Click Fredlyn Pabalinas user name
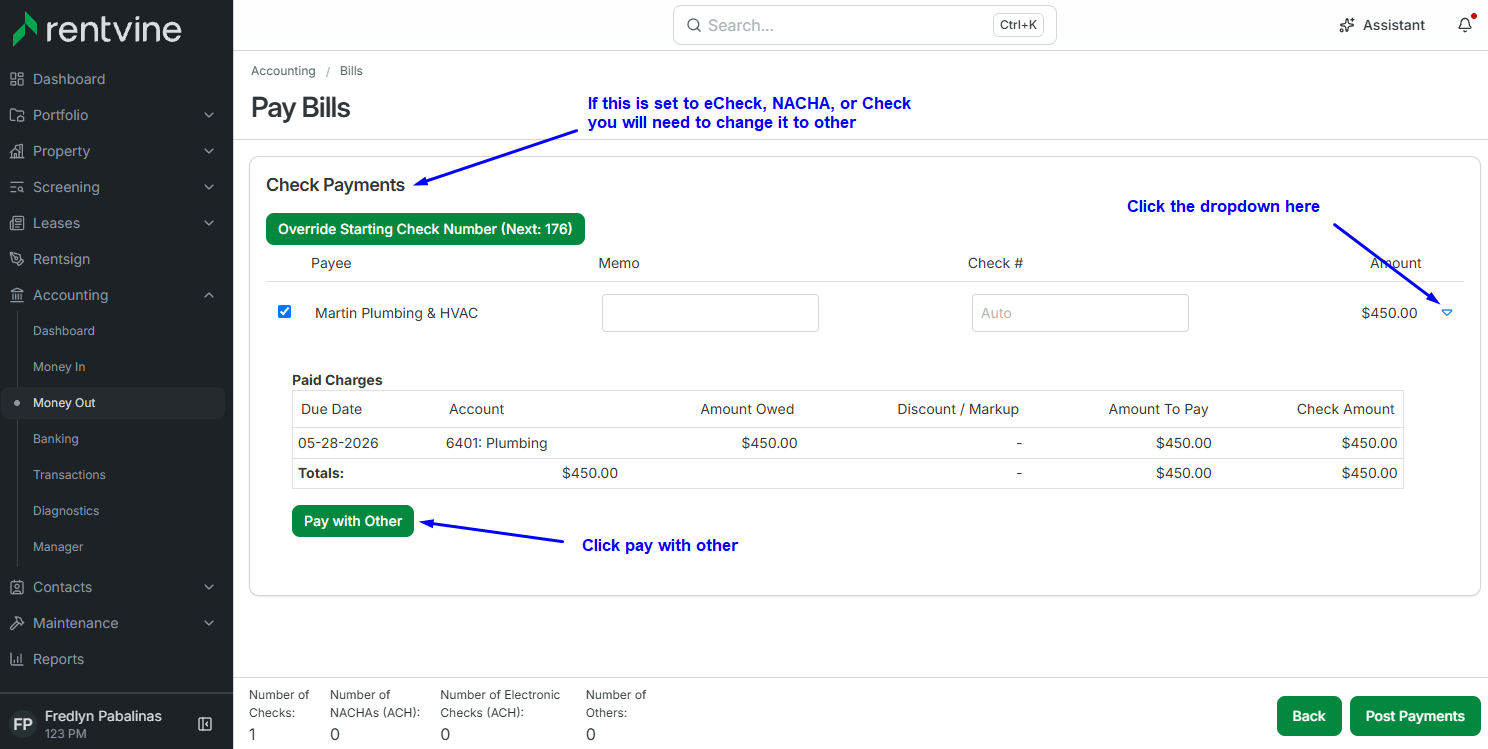The image size is (1488, 749). (x=103, y=716)
